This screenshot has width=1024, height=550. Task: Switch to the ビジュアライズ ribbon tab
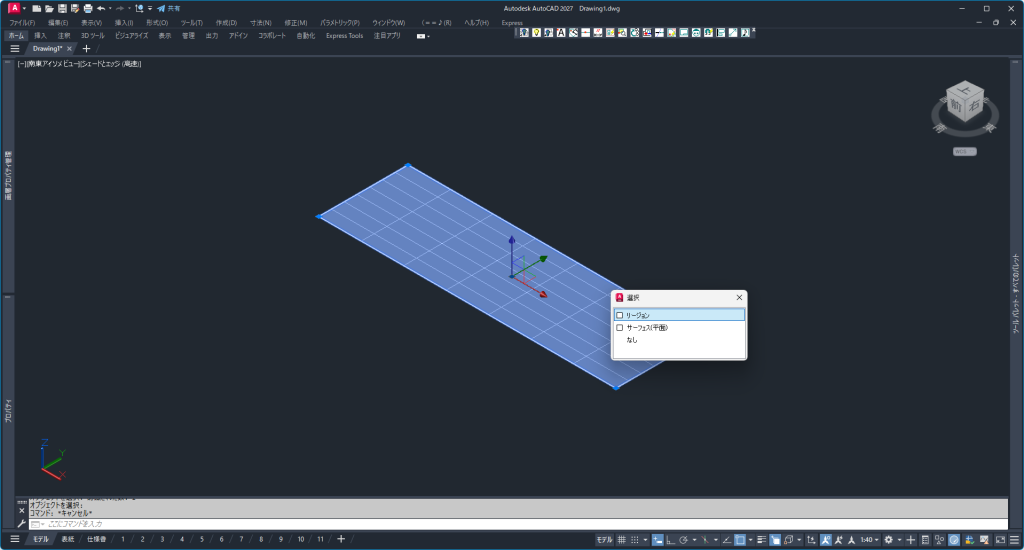pyautogui.click(x=131, y=36)
